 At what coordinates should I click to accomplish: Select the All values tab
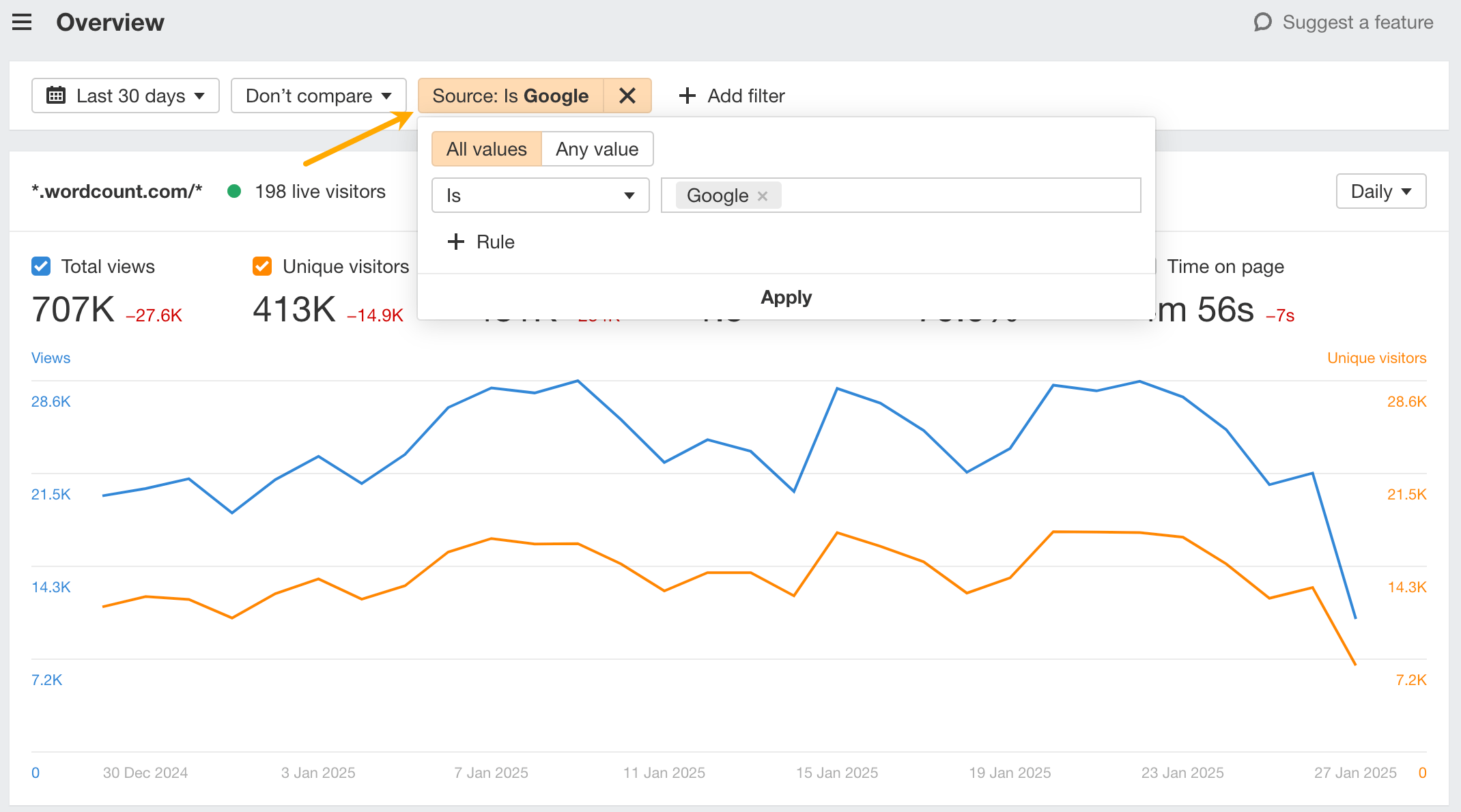tap(486, 149)
